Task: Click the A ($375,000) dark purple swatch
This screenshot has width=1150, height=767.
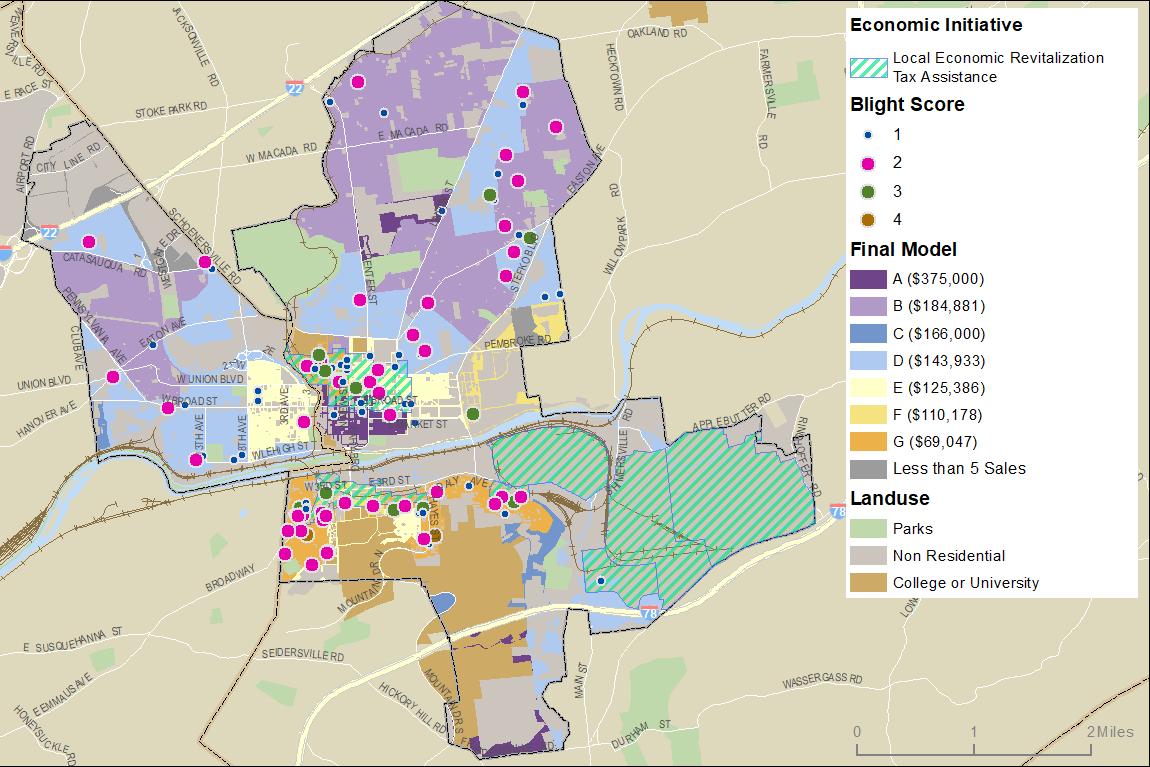Action: click(x=868, y=279)
